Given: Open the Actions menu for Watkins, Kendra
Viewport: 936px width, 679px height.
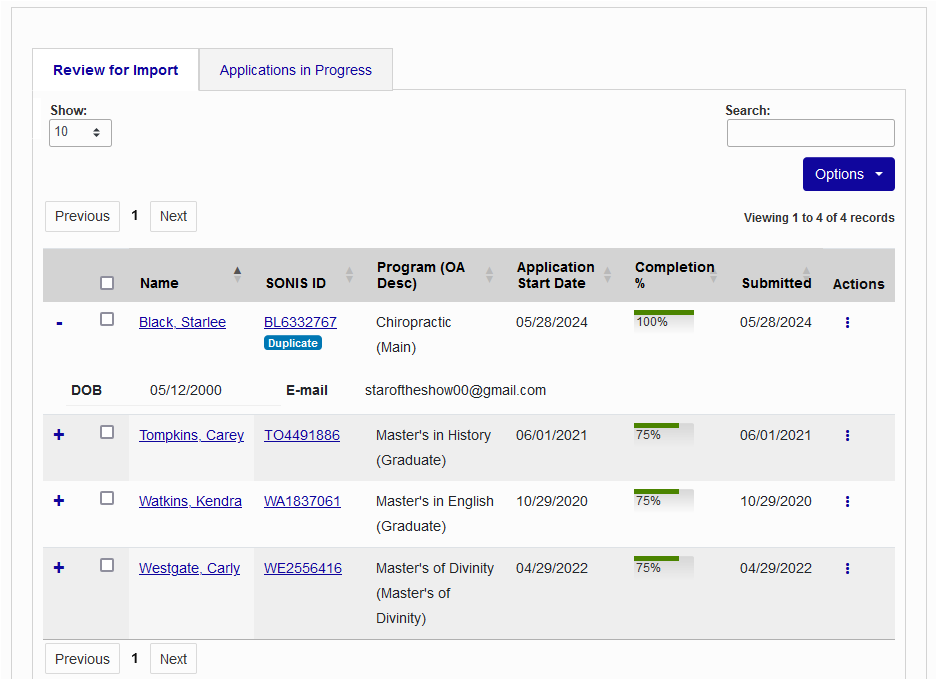Looking at the screenshot, I should click(x=847, y=501).
